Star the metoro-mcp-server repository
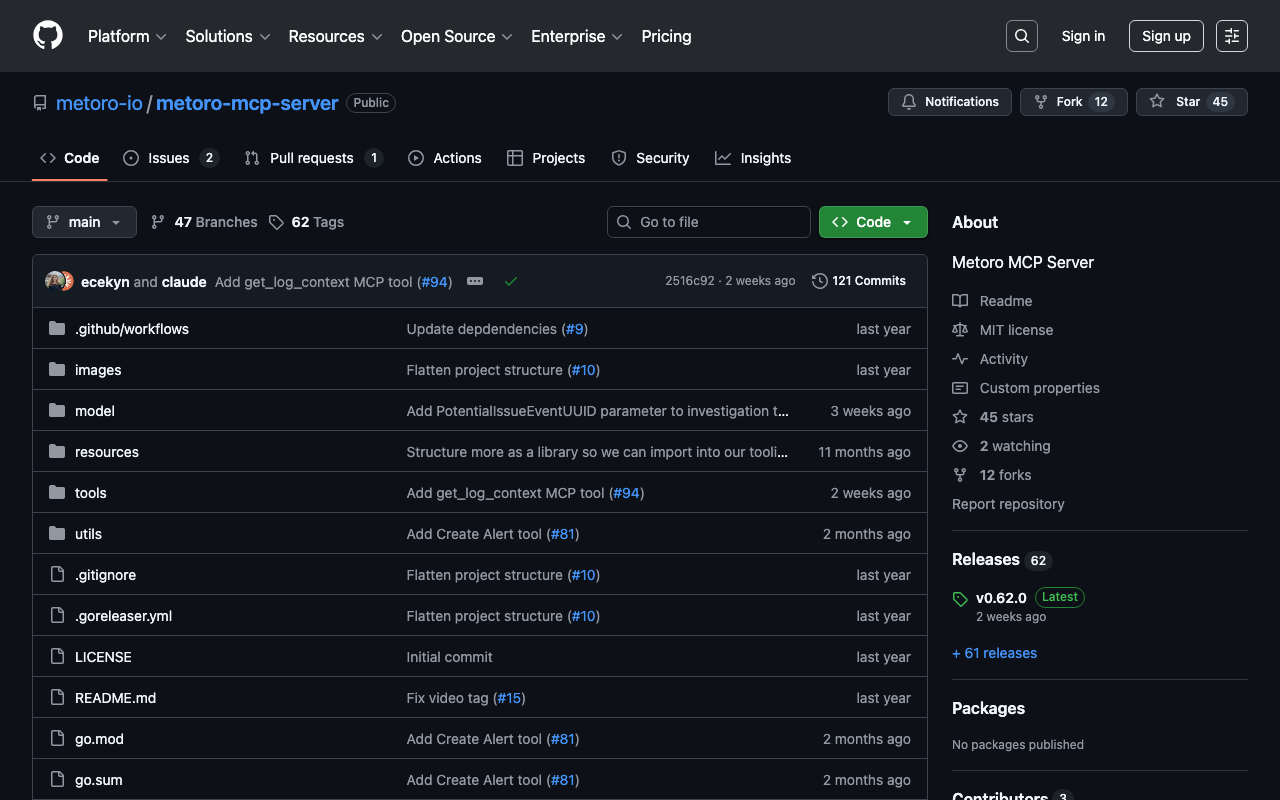The height and width of the screenshot is (800, 1280). point(1190,102)
